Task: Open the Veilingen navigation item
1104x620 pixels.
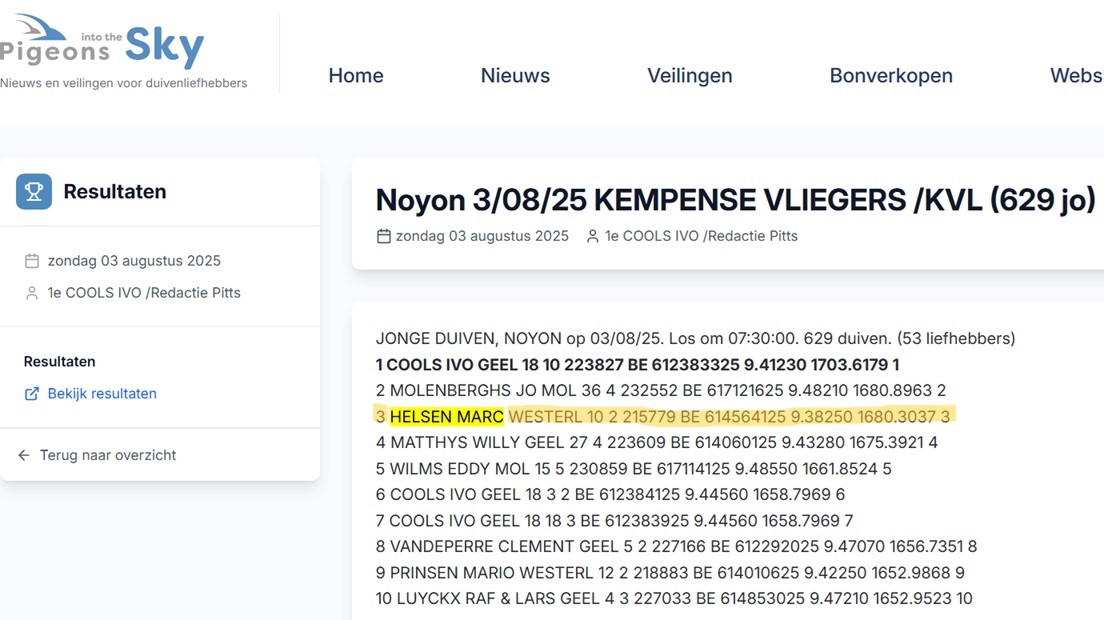Action: tap(689, 76)
